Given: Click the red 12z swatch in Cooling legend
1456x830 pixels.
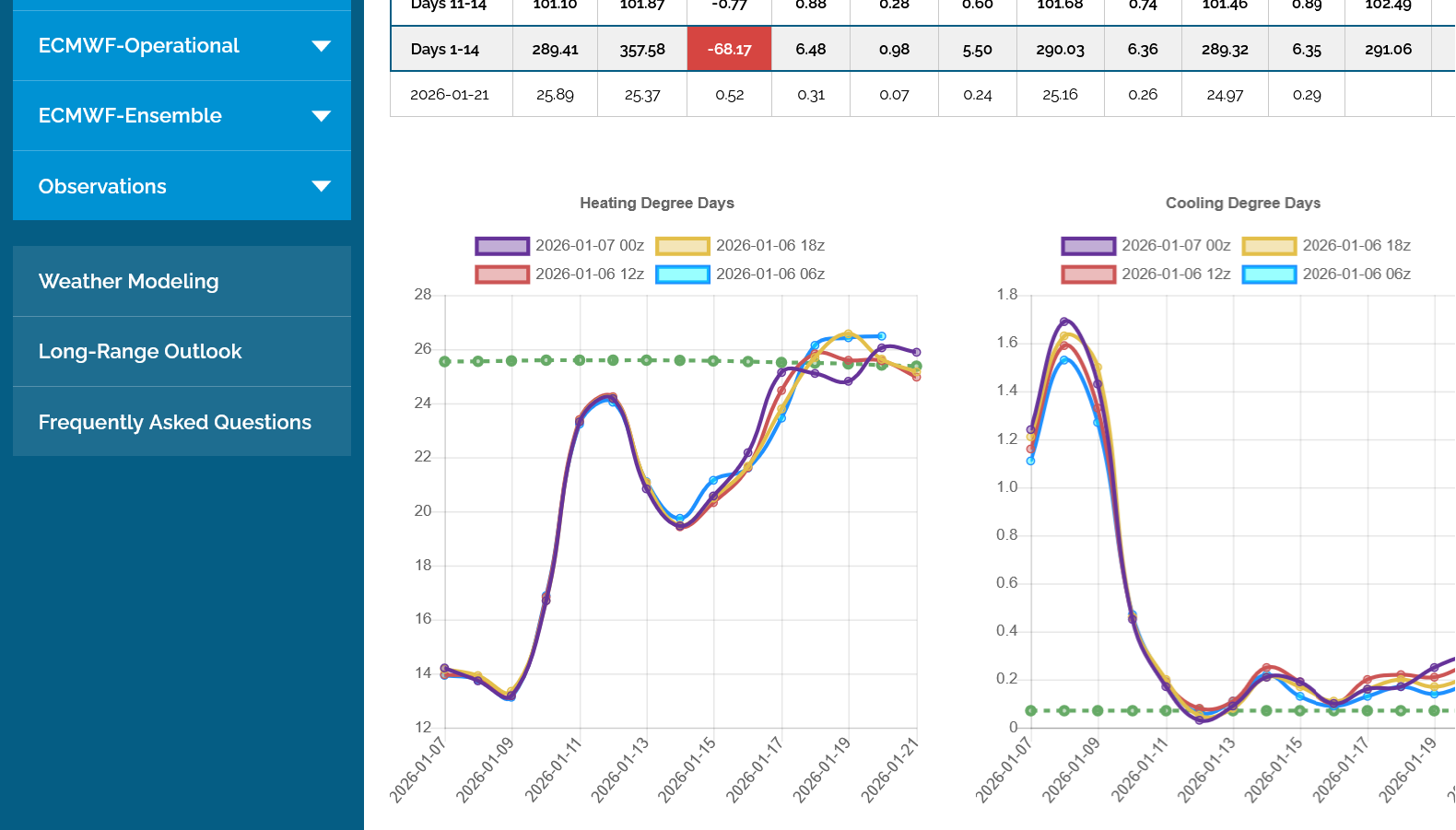Looking at the screenshot, I should (1088, 275).
